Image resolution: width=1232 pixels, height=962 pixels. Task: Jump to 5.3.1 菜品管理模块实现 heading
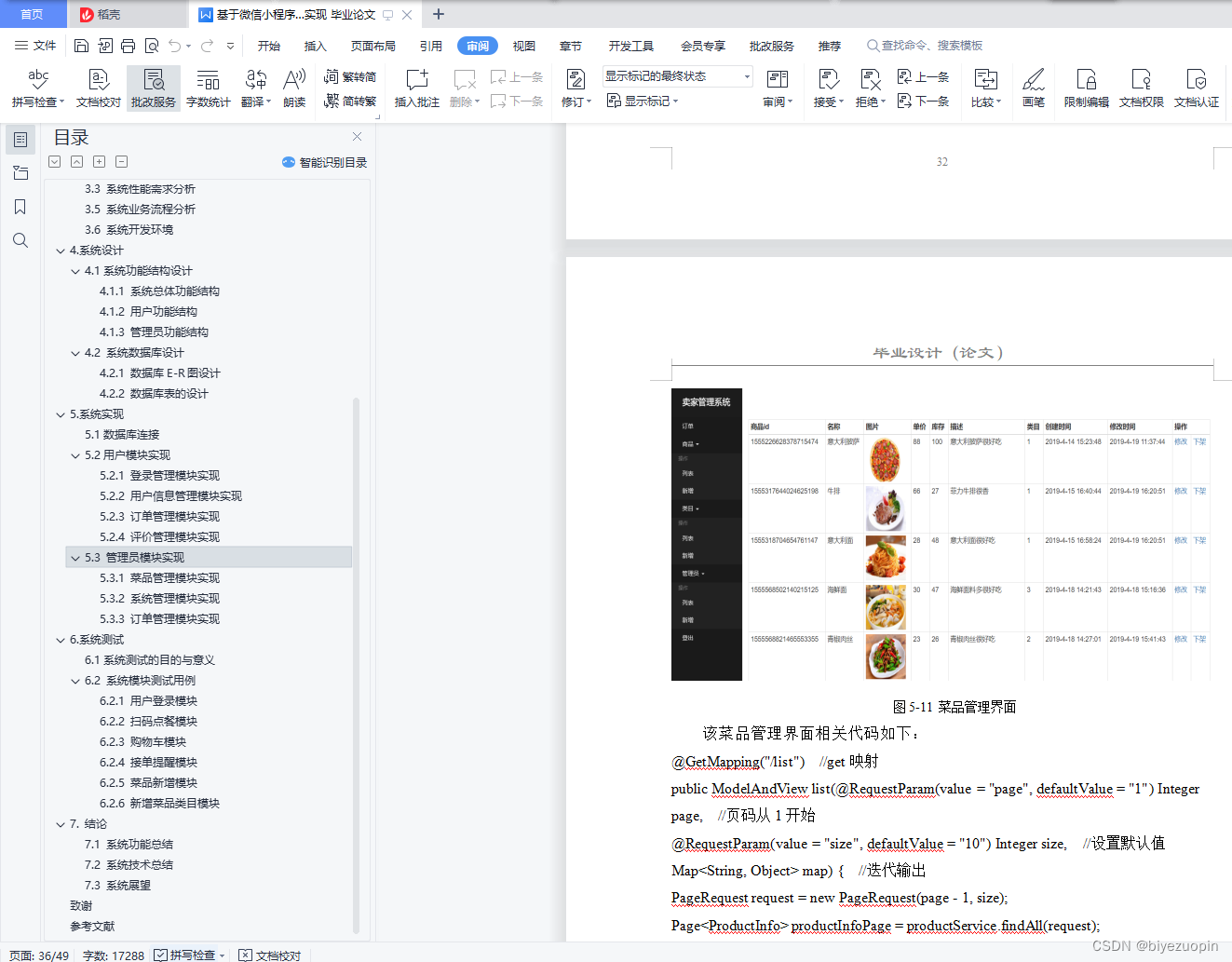(x=160, y=578)
